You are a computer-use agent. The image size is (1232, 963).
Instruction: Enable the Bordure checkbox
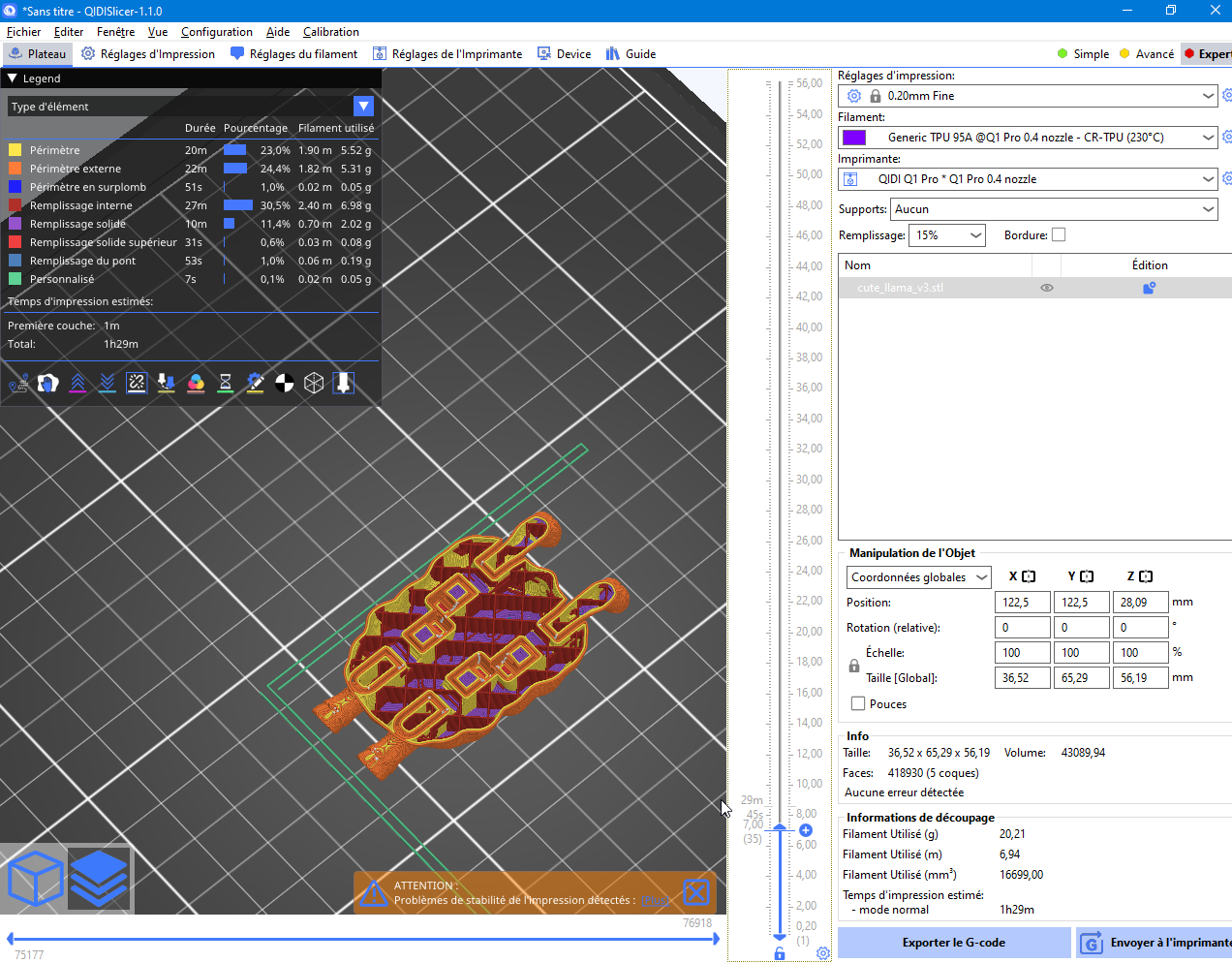coord(1059,234)
